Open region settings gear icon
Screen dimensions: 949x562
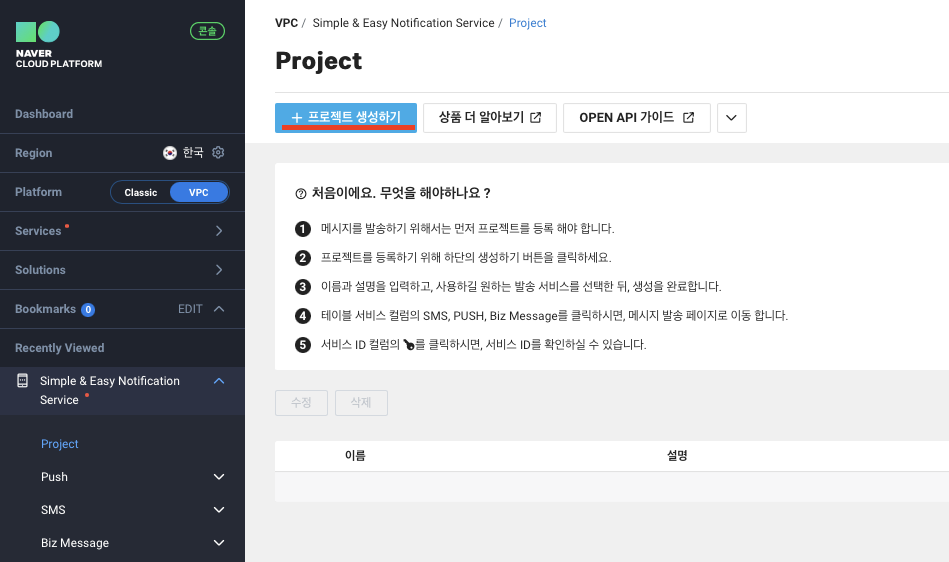point(218,152)
